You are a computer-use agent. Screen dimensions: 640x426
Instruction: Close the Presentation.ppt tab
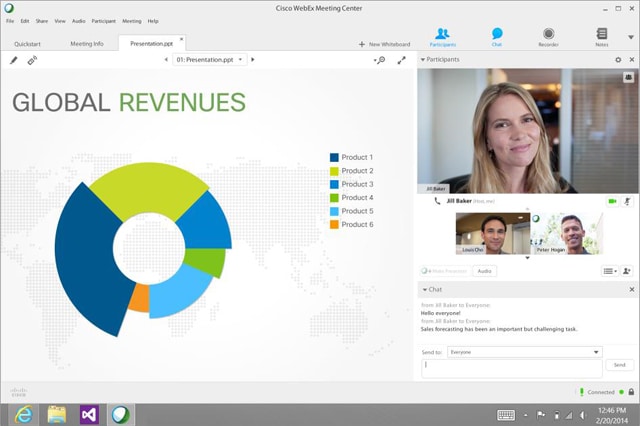[x=182, y=39]
